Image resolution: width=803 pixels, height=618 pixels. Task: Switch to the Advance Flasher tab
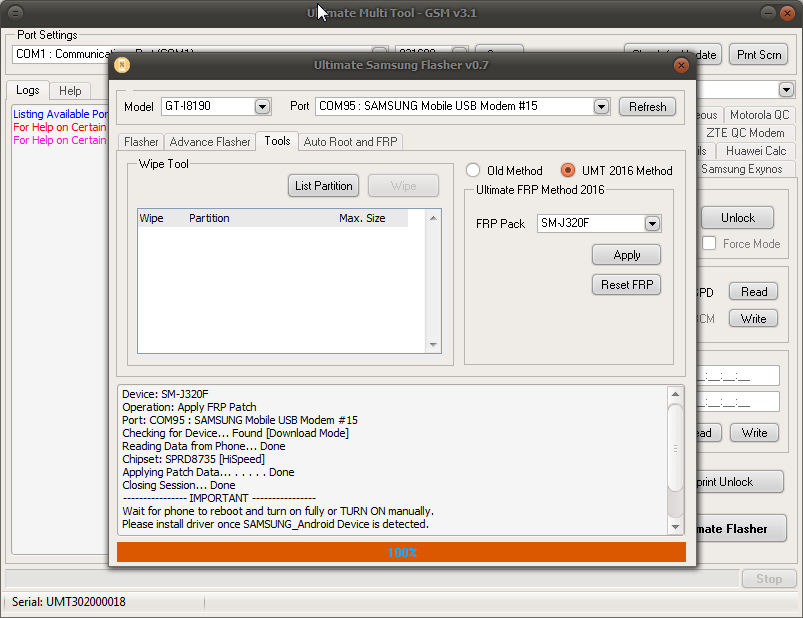click(x=210, y=142)
